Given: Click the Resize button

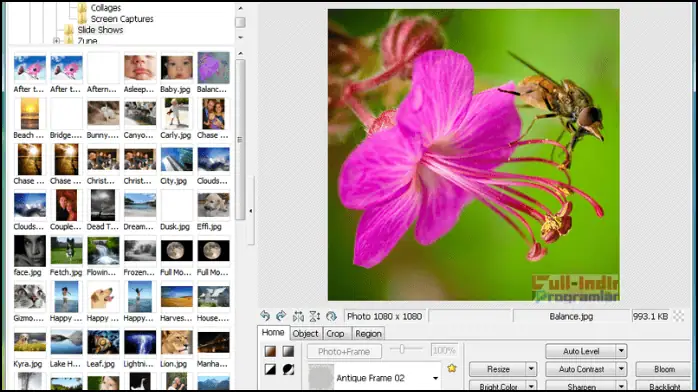Looking at the screenshot, I should pos(498,369).
